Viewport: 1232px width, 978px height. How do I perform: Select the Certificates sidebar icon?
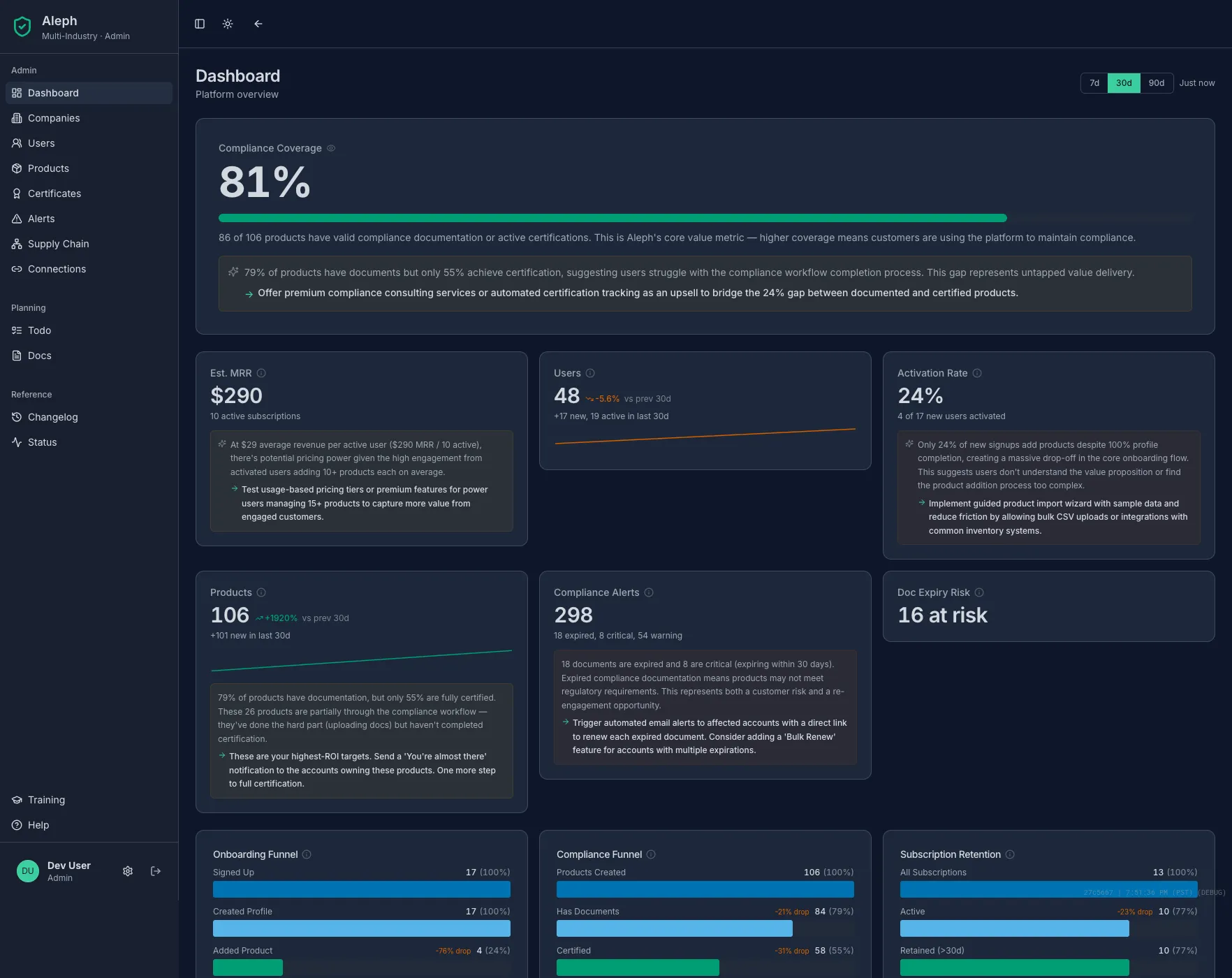coord(17,194)
